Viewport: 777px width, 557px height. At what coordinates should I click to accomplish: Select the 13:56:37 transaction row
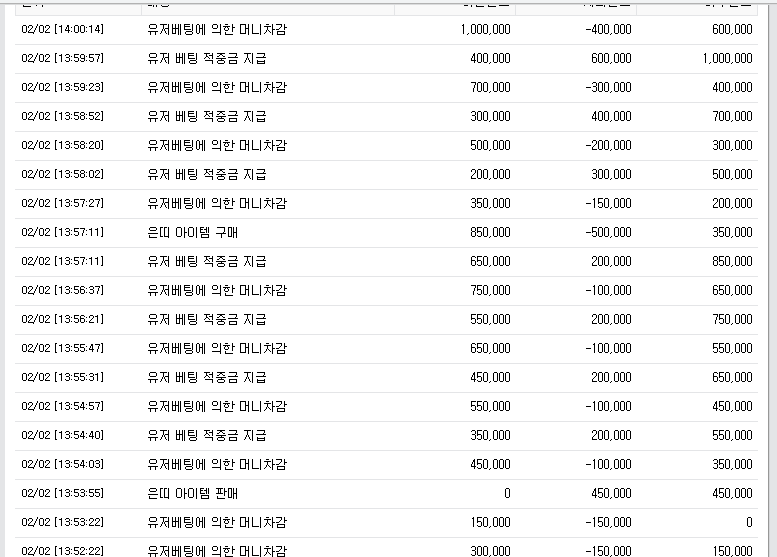[386, 290]
